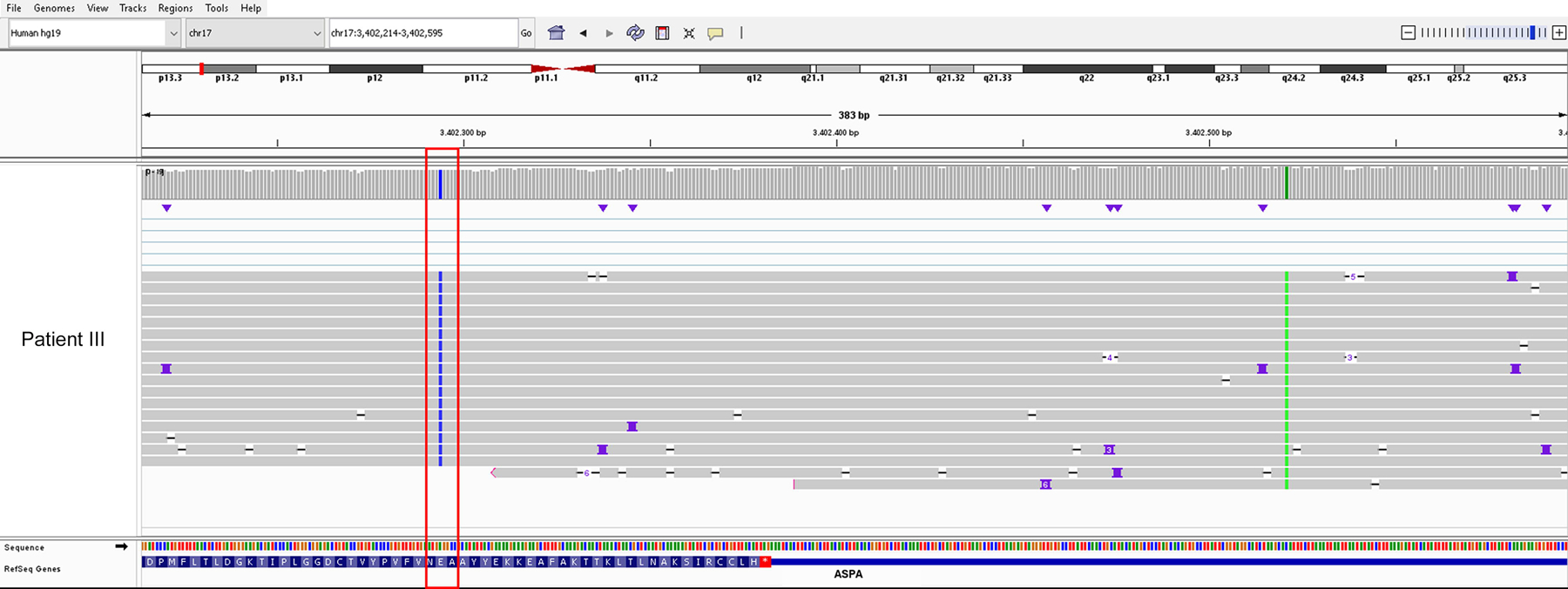This screenshot has height=589, width=1568.
Task: Click the define region of interest icon
Action: (662, 33)
